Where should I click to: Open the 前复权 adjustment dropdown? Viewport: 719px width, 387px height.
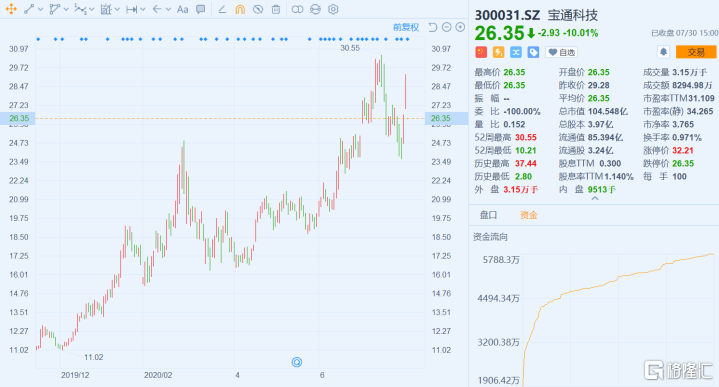pyautogui.click(x=406, y=28)
